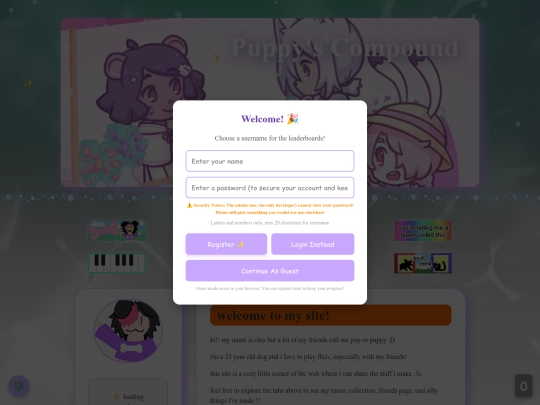Screen dimensions: 540x405
Task: Click the loading widget below the avatar
Action: pyautogui.click(x=128, y=393)
